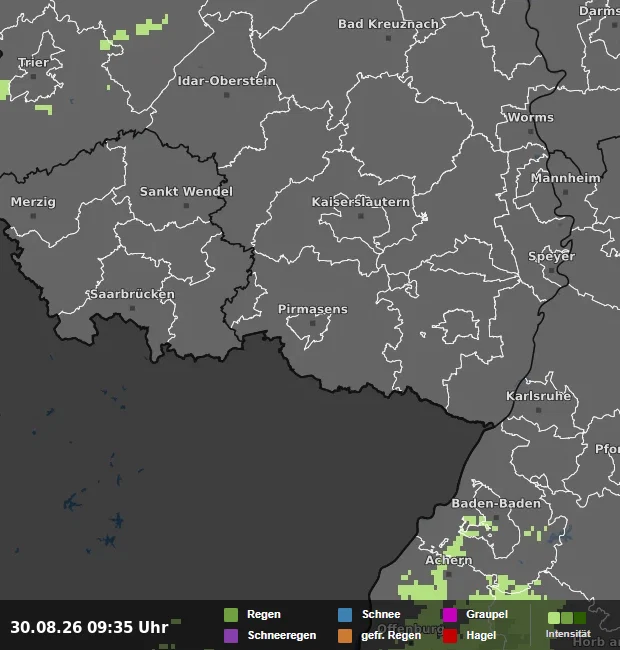Click the Achern map label

click(448, 560)
